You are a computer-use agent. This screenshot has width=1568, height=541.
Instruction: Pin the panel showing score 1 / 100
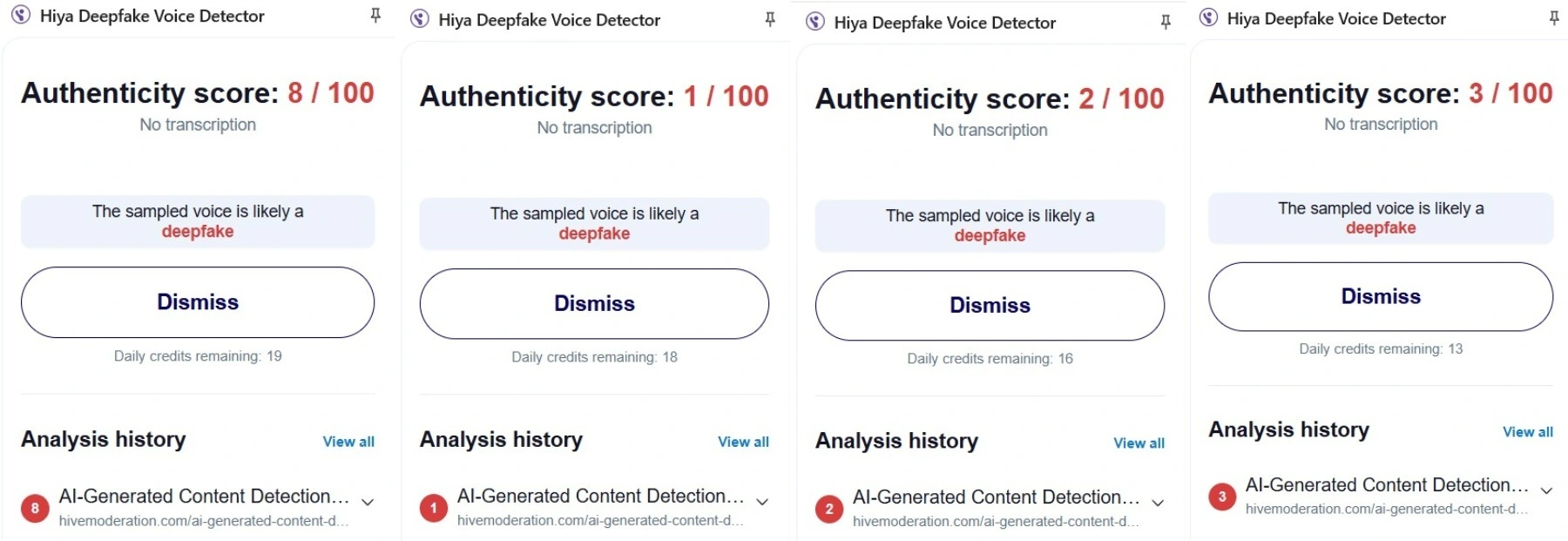coord(770,19)
